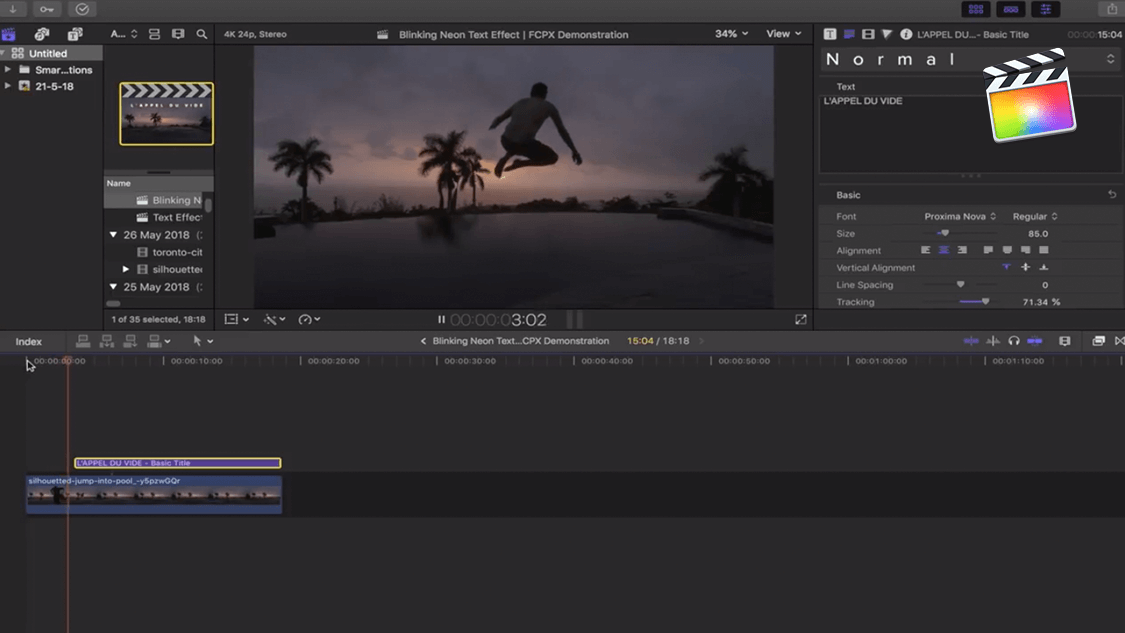Select the L'APPEL DU VIDE title clip

[x=177, y=463]
